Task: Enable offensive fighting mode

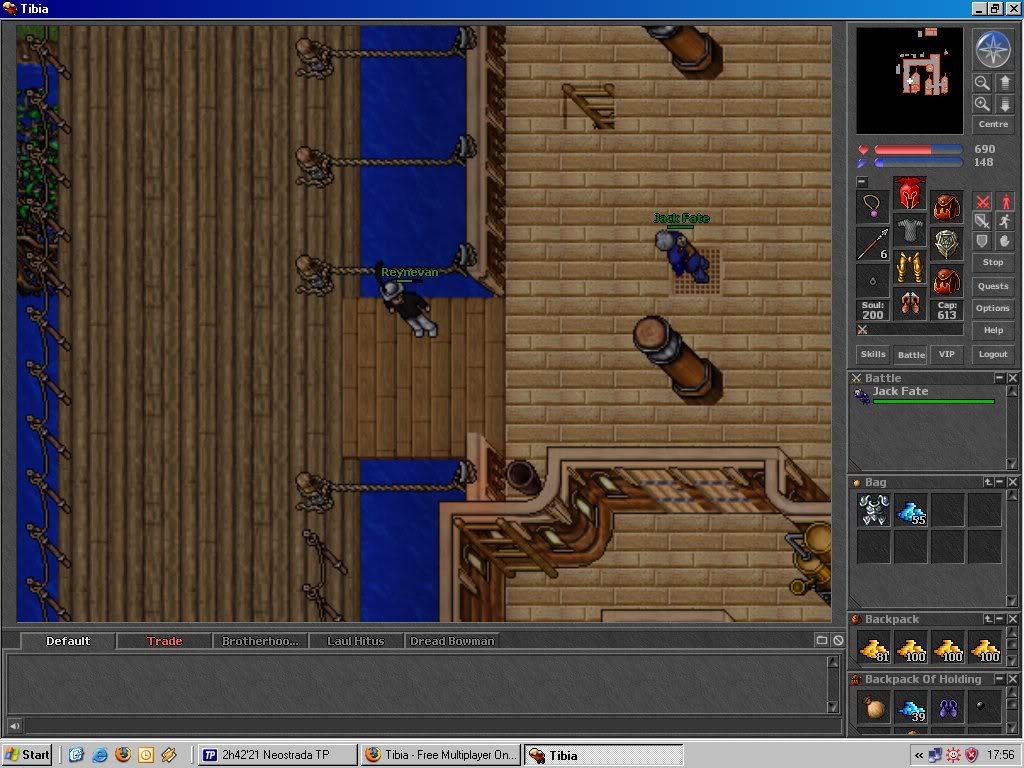Action: point(982,202)
